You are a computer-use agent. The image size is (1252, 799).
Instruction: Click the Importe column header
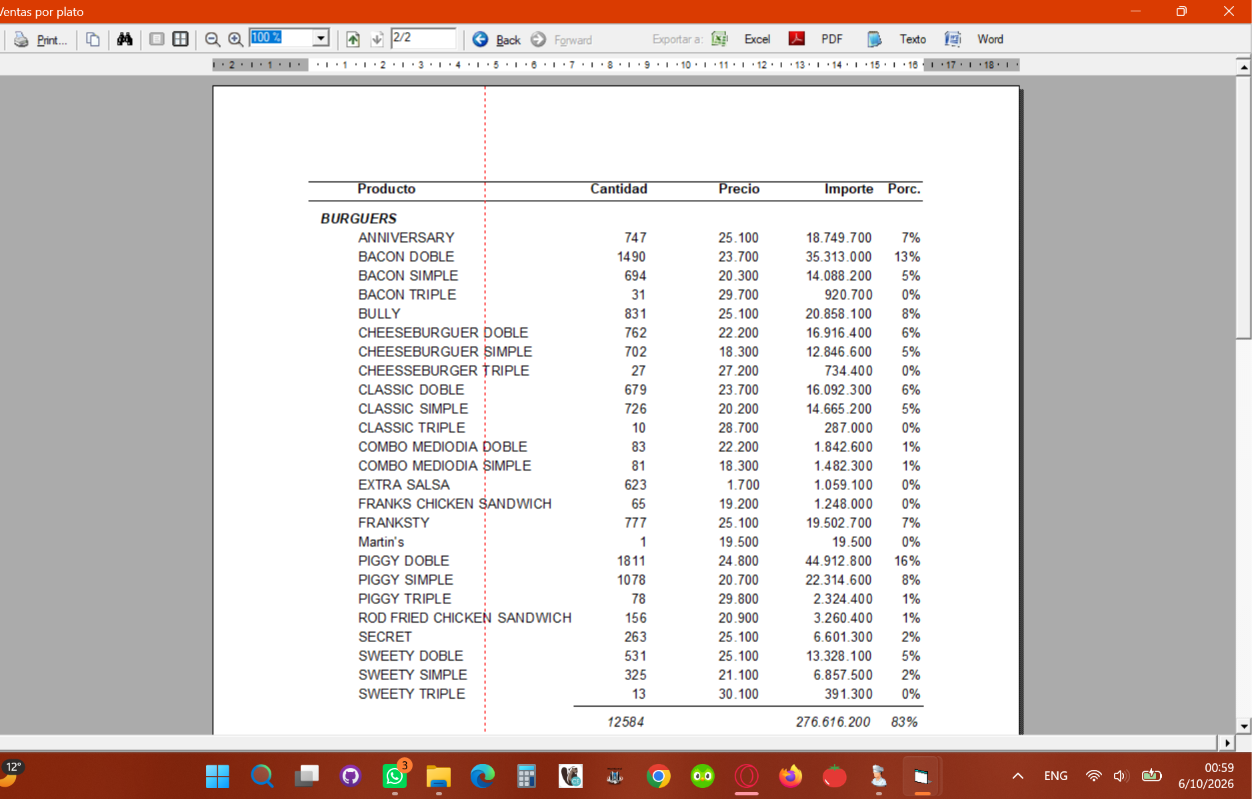[849, 189]
